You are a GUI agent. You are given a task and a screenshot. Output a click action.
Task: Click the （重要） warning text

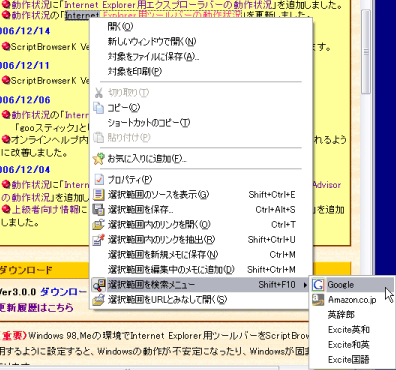tap(13, 335)
